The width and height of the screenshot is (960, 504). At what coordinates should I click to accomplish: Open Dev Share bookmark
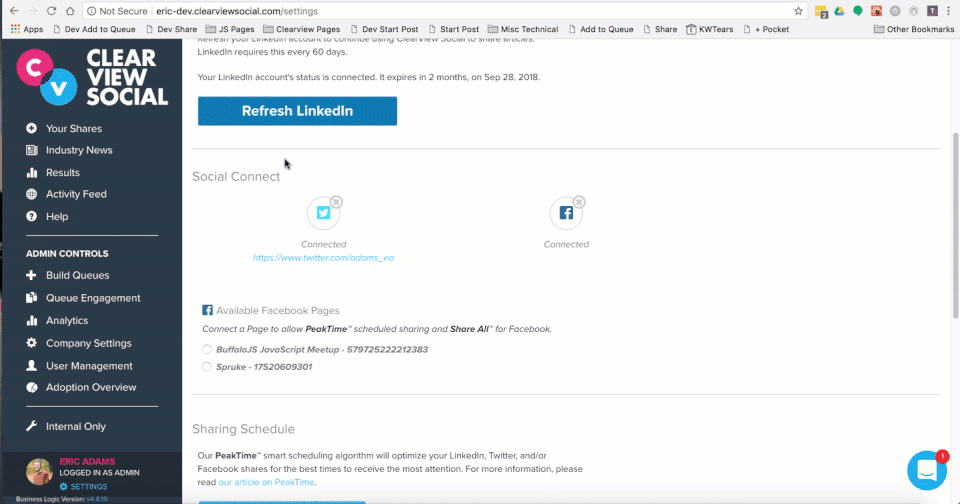coord(171,29)
